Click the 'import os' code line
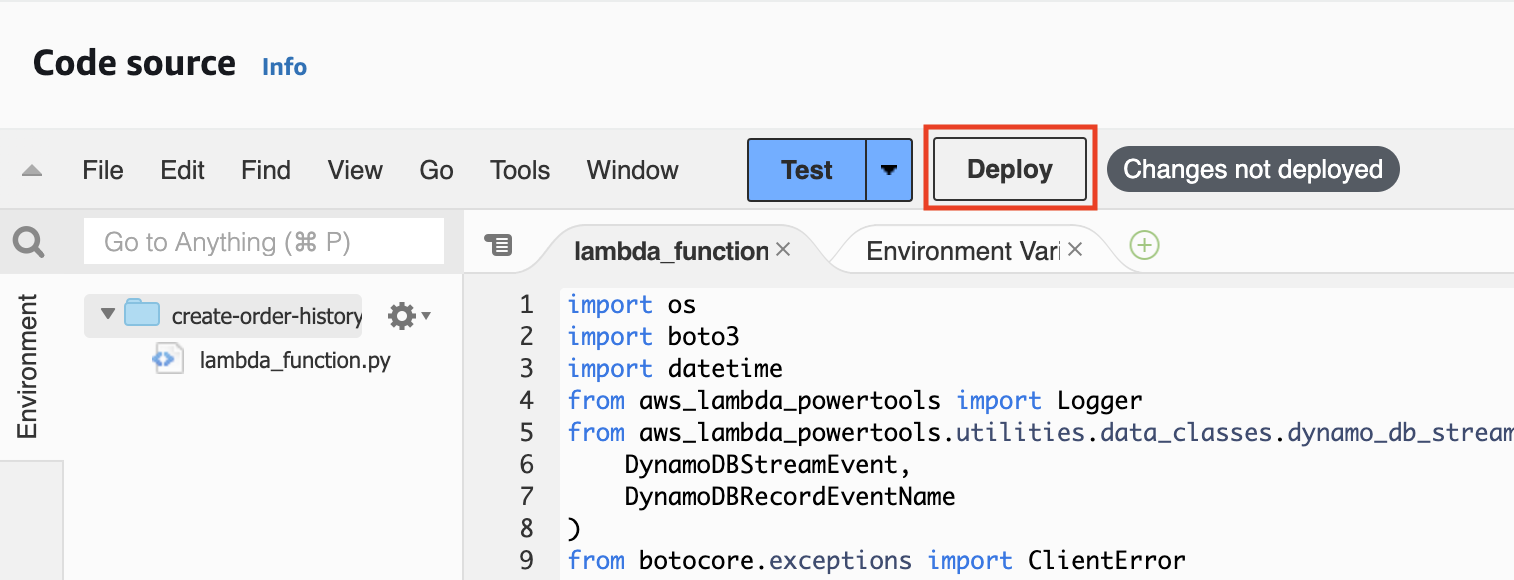The width and height of the screenshot is (1514, 580). pyautogui.click(x=631, y=304)
